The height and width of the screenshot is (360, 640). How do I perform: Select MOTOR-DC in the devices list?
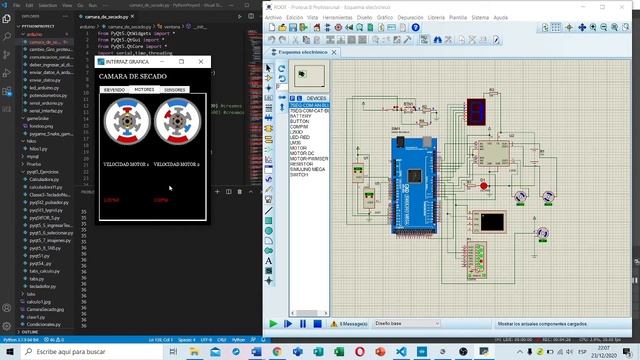click(302, 153)
